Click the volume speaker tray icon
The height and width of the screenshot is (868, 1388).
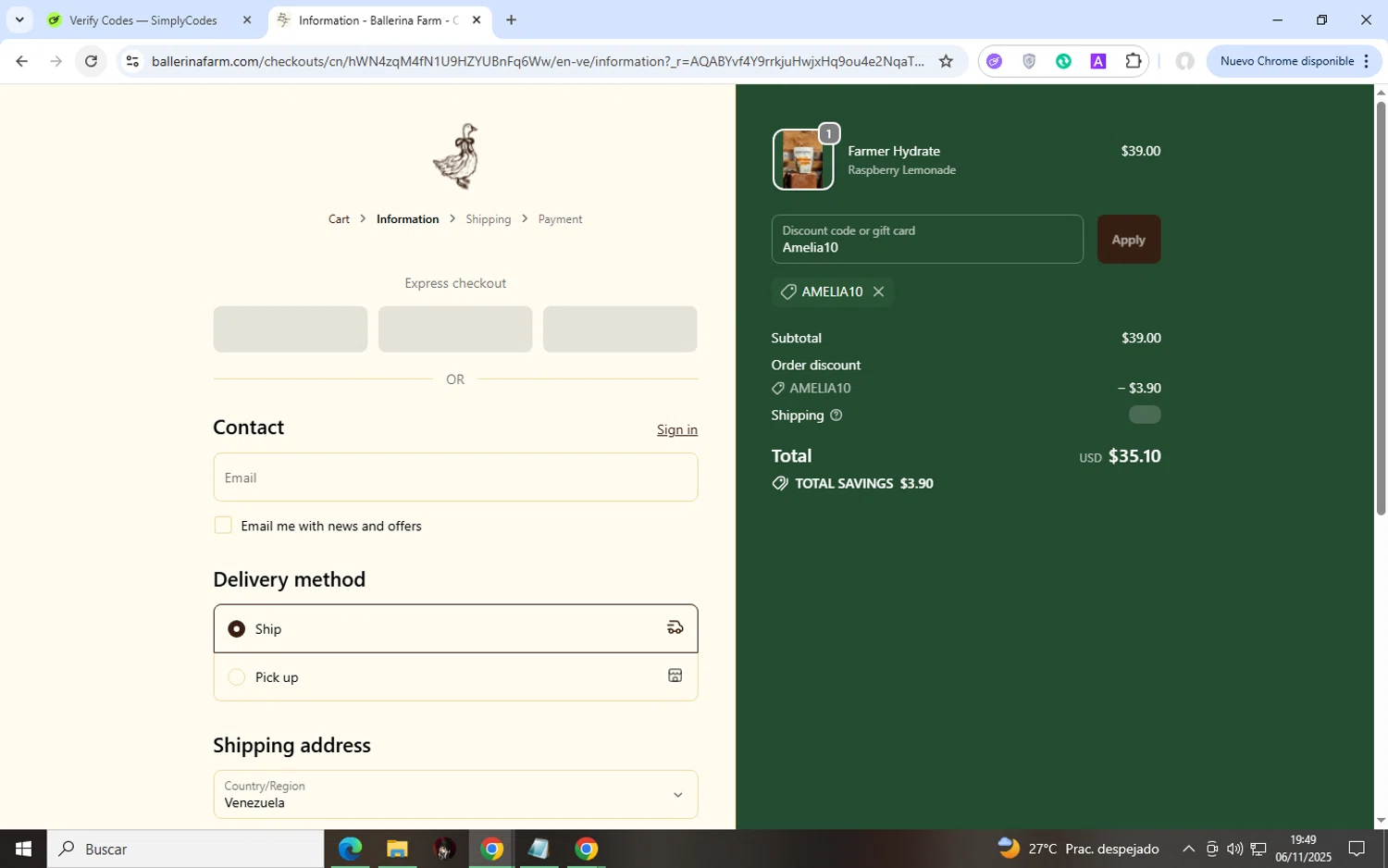point(1234,849)
